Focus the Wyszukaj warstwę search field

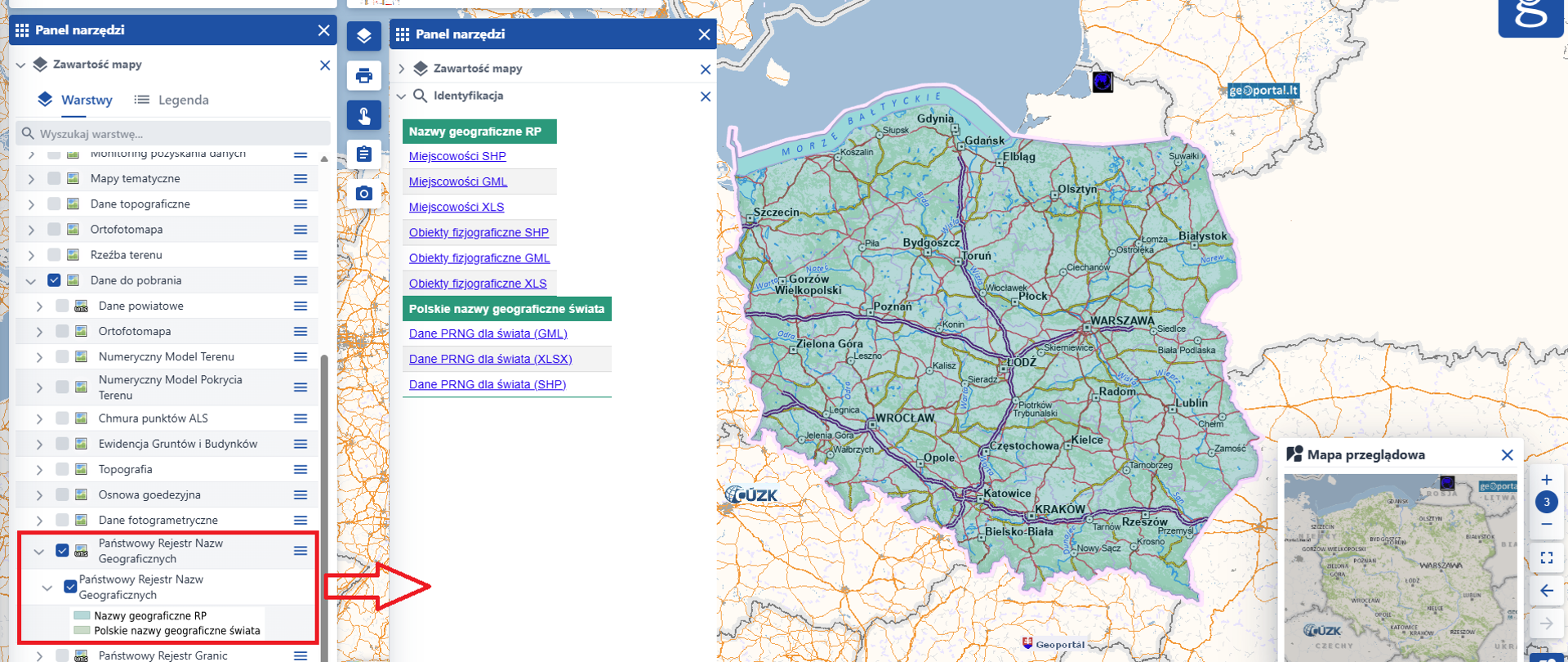pos(173,133)
